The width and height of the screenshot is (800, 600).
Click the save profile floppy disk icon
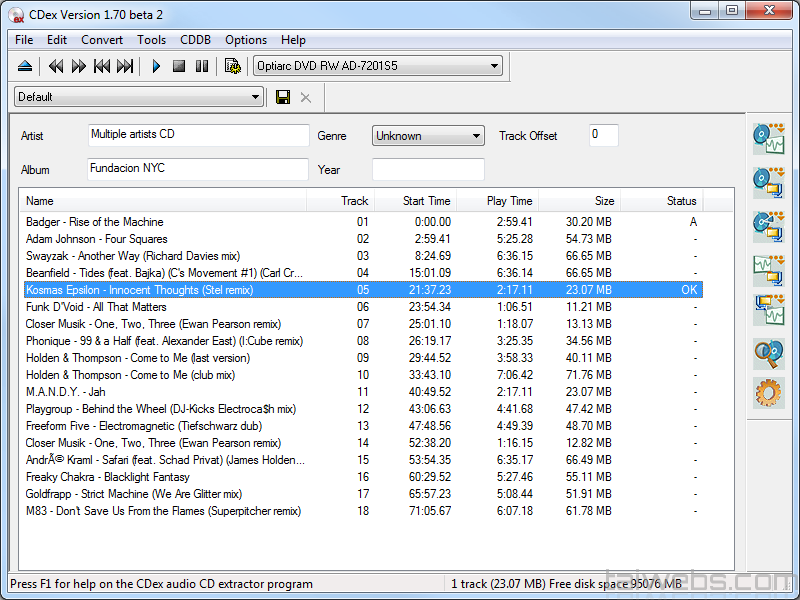tap(283, 97)
